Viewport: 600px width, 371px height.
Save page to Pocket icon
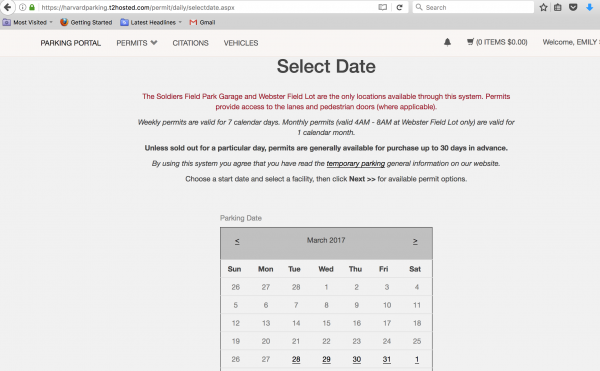[573, 7]
